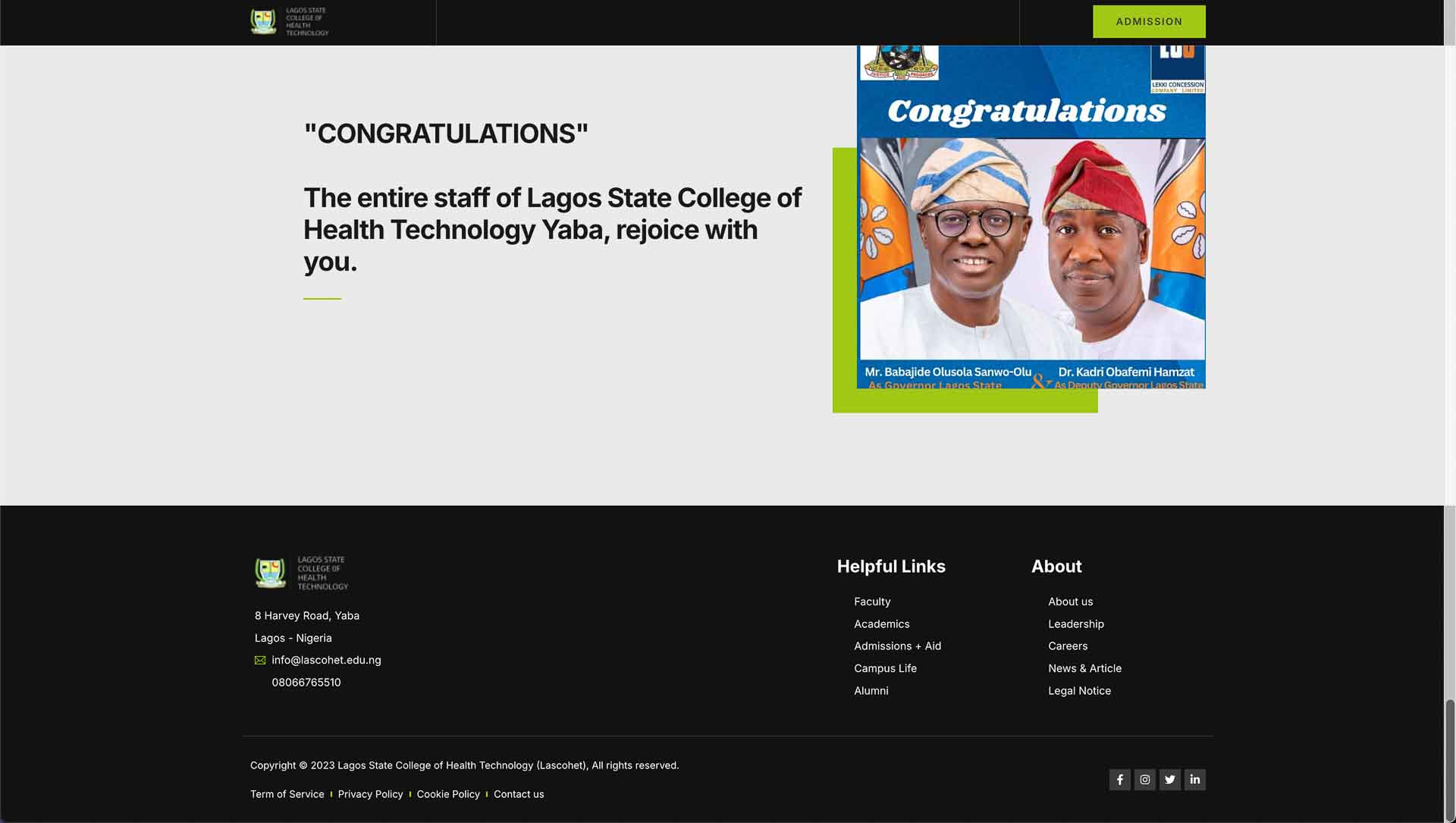Image resolution: width=1456 pixels, height=823 pixels.
Task: Click the ADMISSION button
Action: point(1149,21)
